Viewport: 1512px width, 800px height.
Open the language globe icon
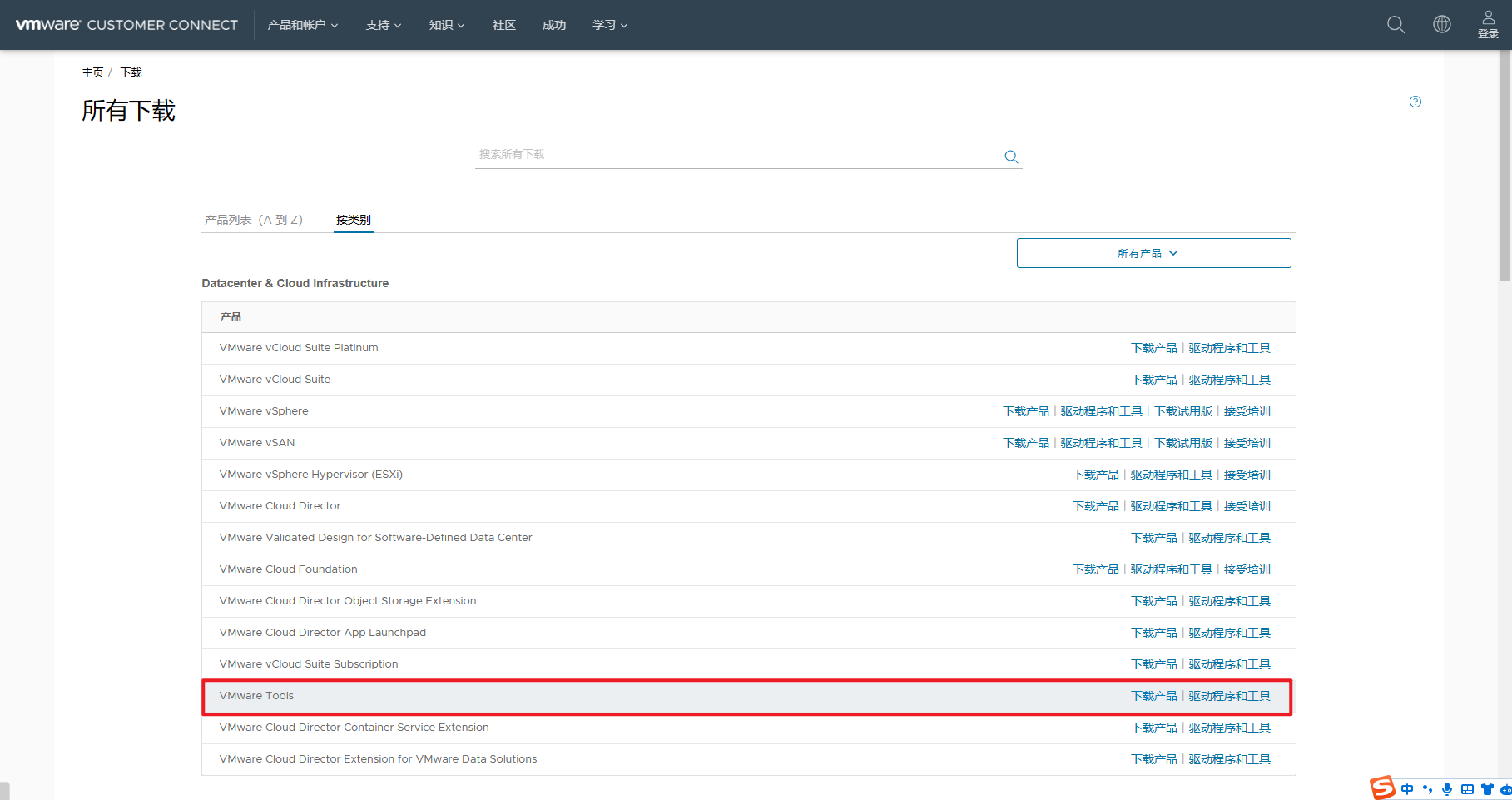1442,24
